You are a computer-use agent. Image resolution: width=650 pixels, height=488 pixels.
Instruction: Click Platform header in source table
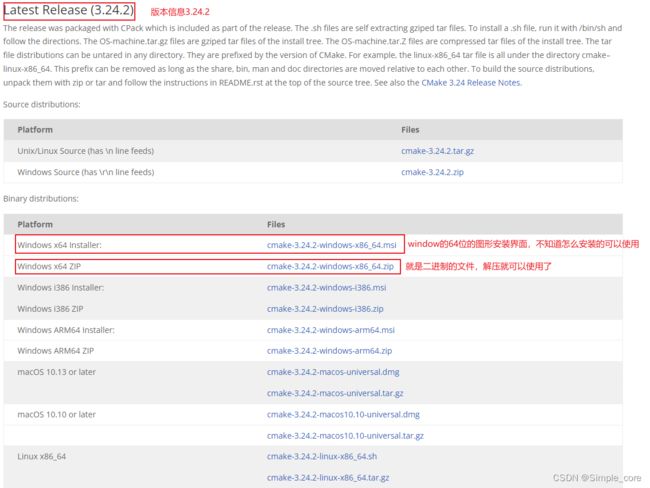(x=35, y=130)
